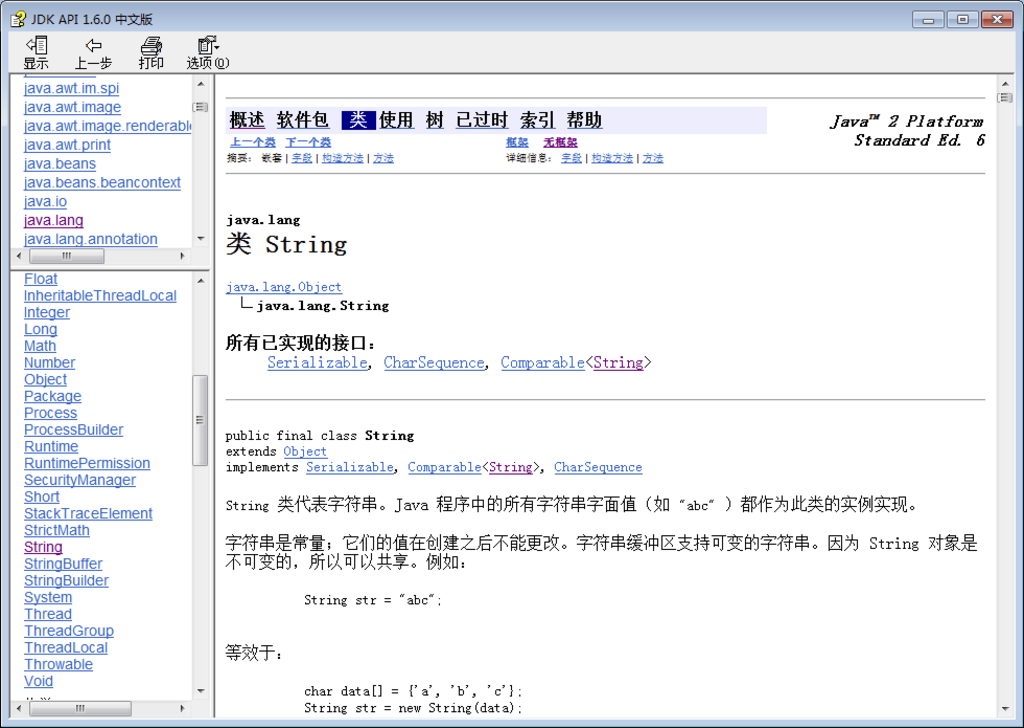Select java.awt.print package
The image size is (1024, 728).
67,145
